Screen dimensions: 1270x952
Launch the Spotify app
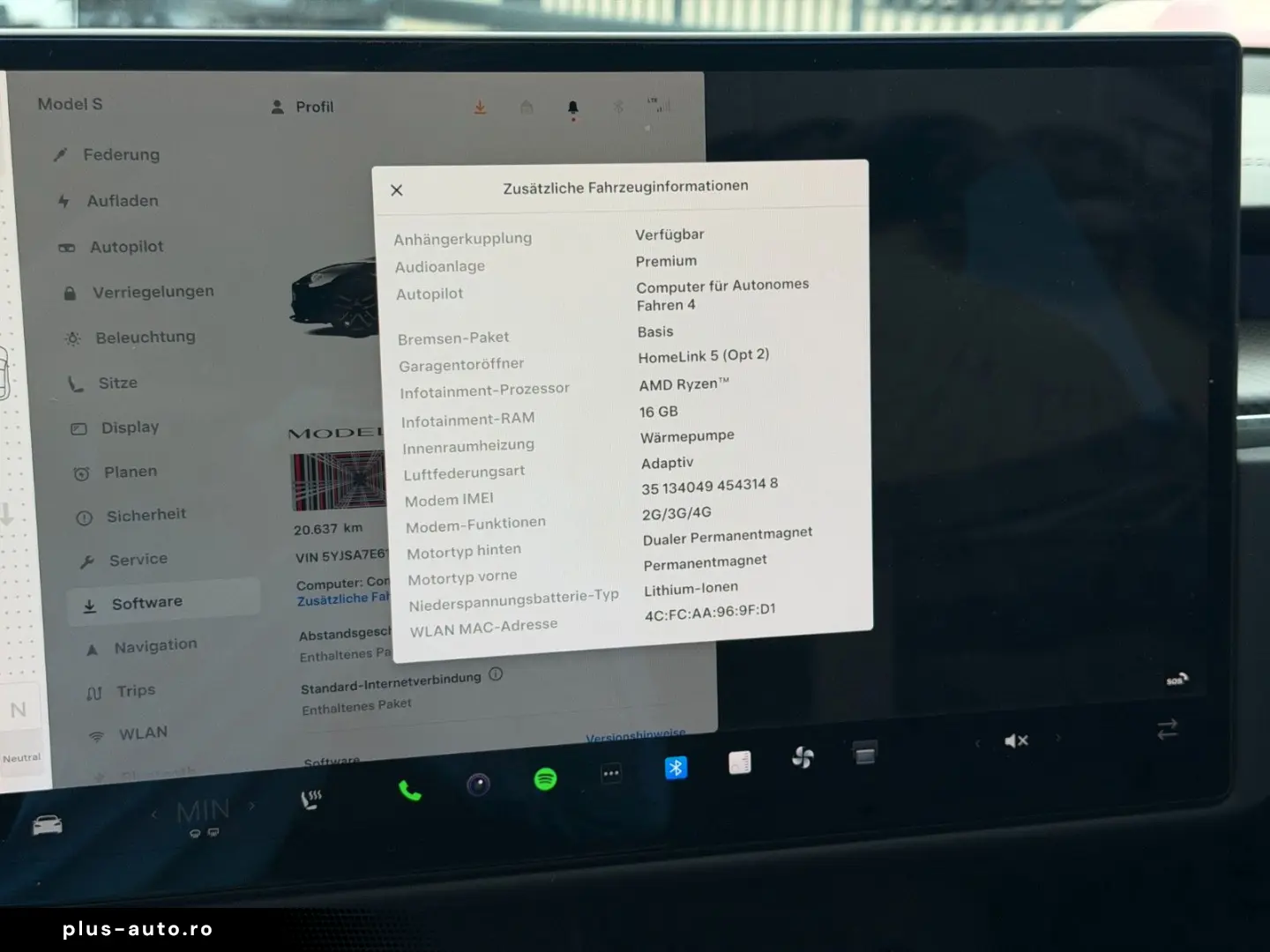[545, 778]
